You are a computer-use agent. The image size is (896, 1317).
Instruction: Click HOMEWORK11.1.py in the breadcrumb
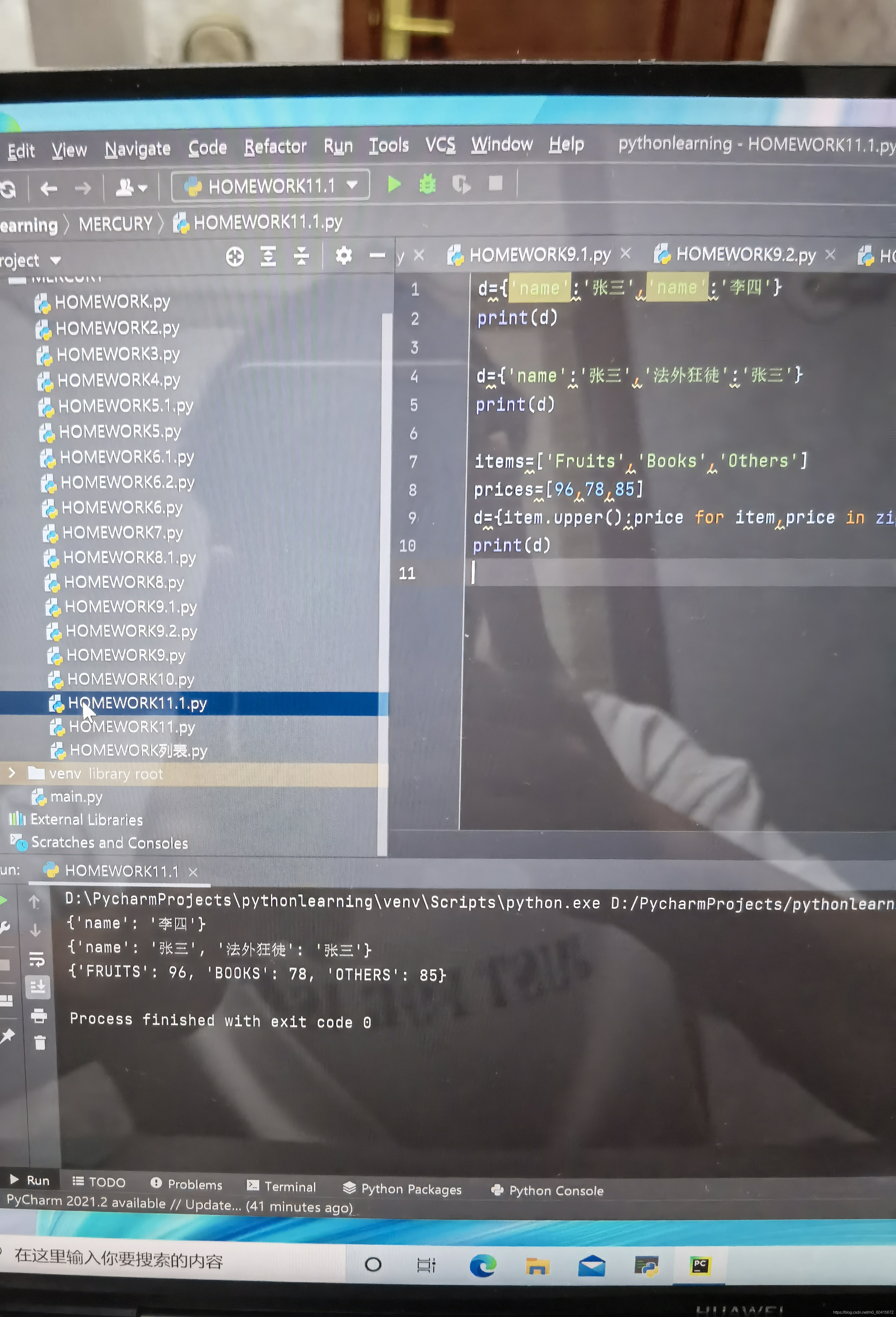point(258,222)
